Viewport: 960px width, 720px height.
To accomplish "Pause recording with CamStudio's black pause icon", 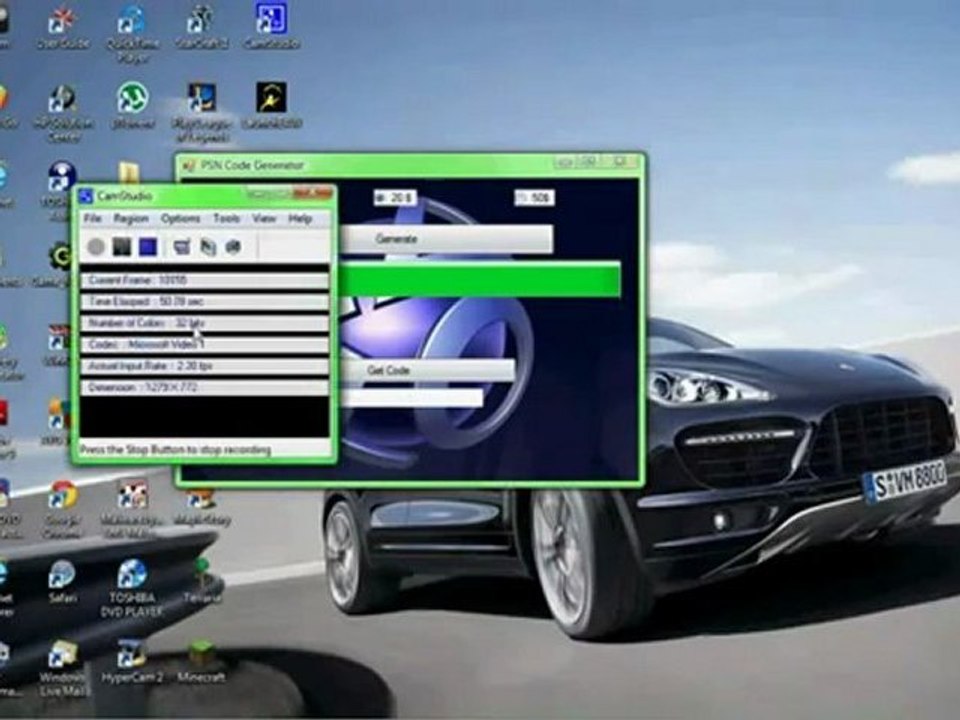I will [121, 247].
